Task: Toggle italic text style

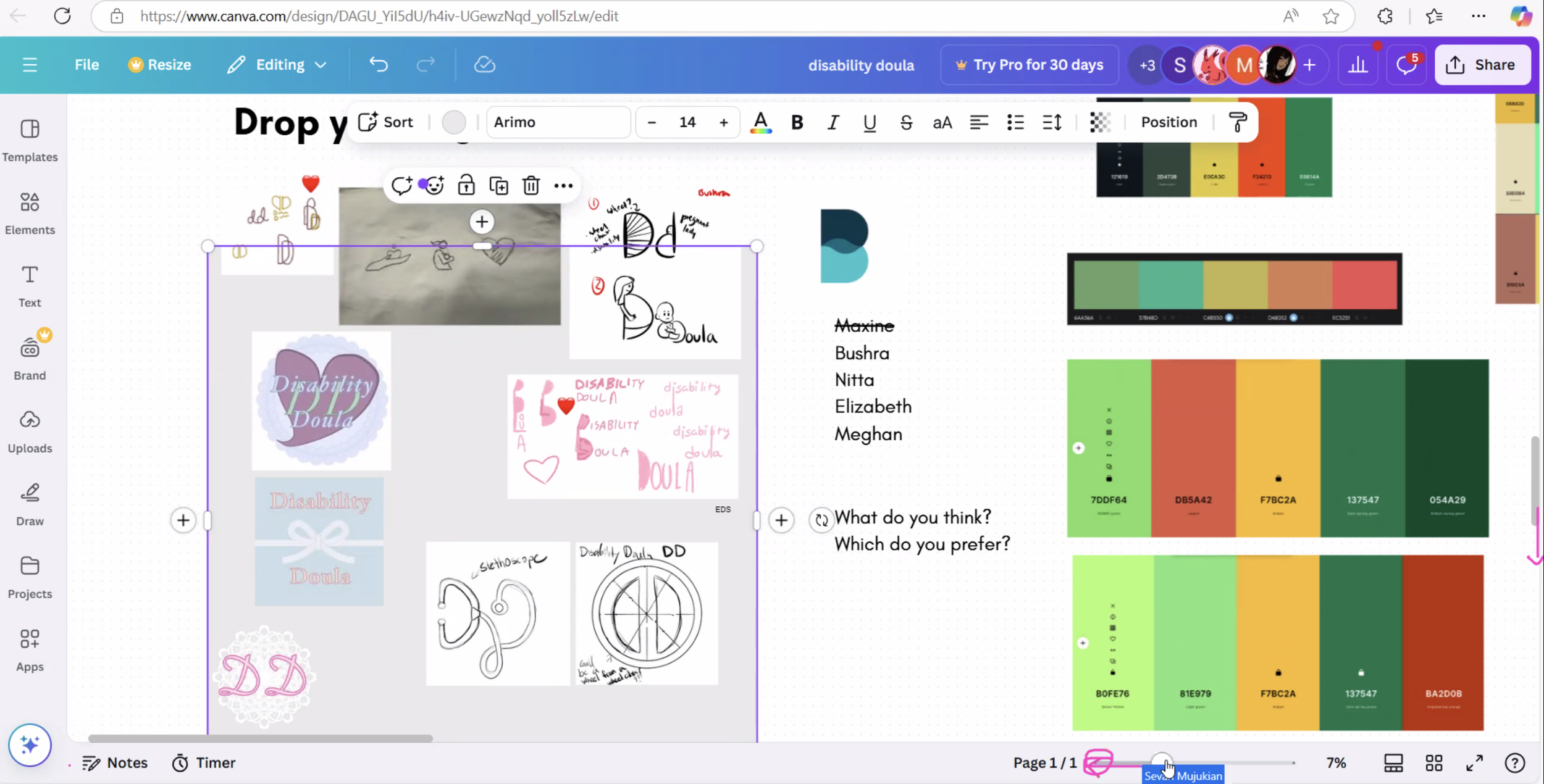Action: (x=833, y=122)
